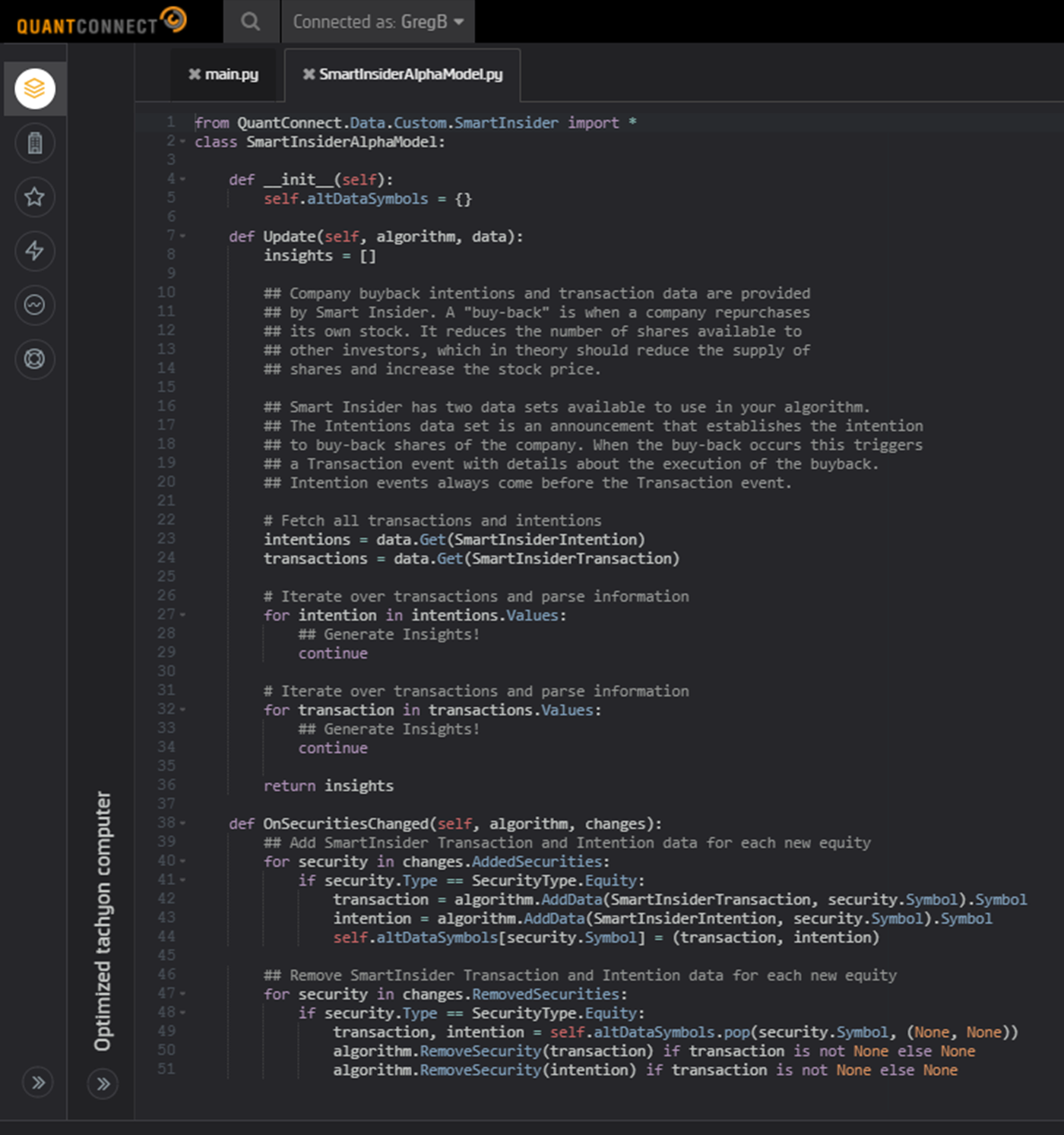This screenshot has width=1064, height=1135.
Task: Expand the Optimized tachyon computer panel
Action: tap(103, 1084)
